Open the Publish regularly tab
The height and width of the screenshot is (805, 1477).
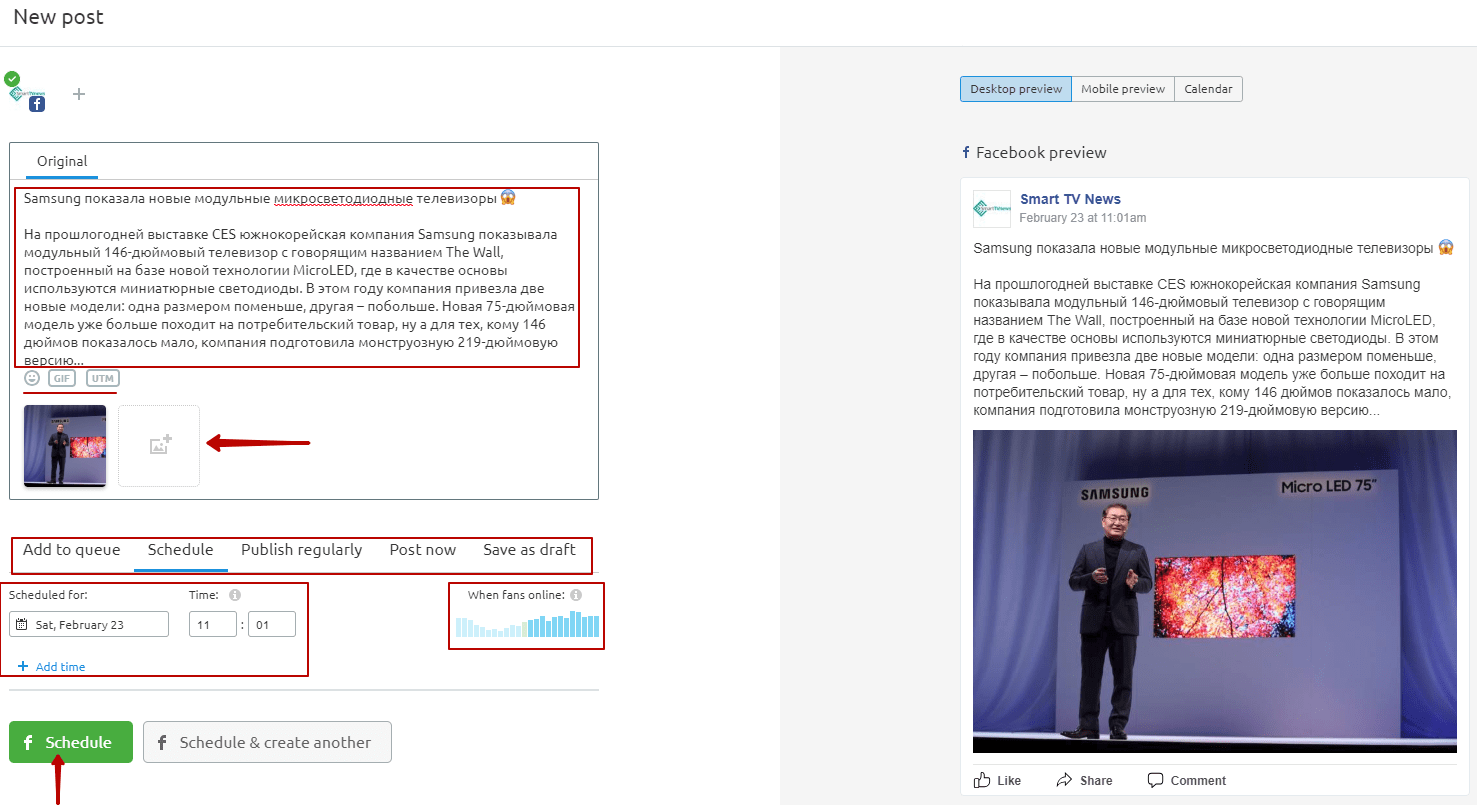(302, 550)
